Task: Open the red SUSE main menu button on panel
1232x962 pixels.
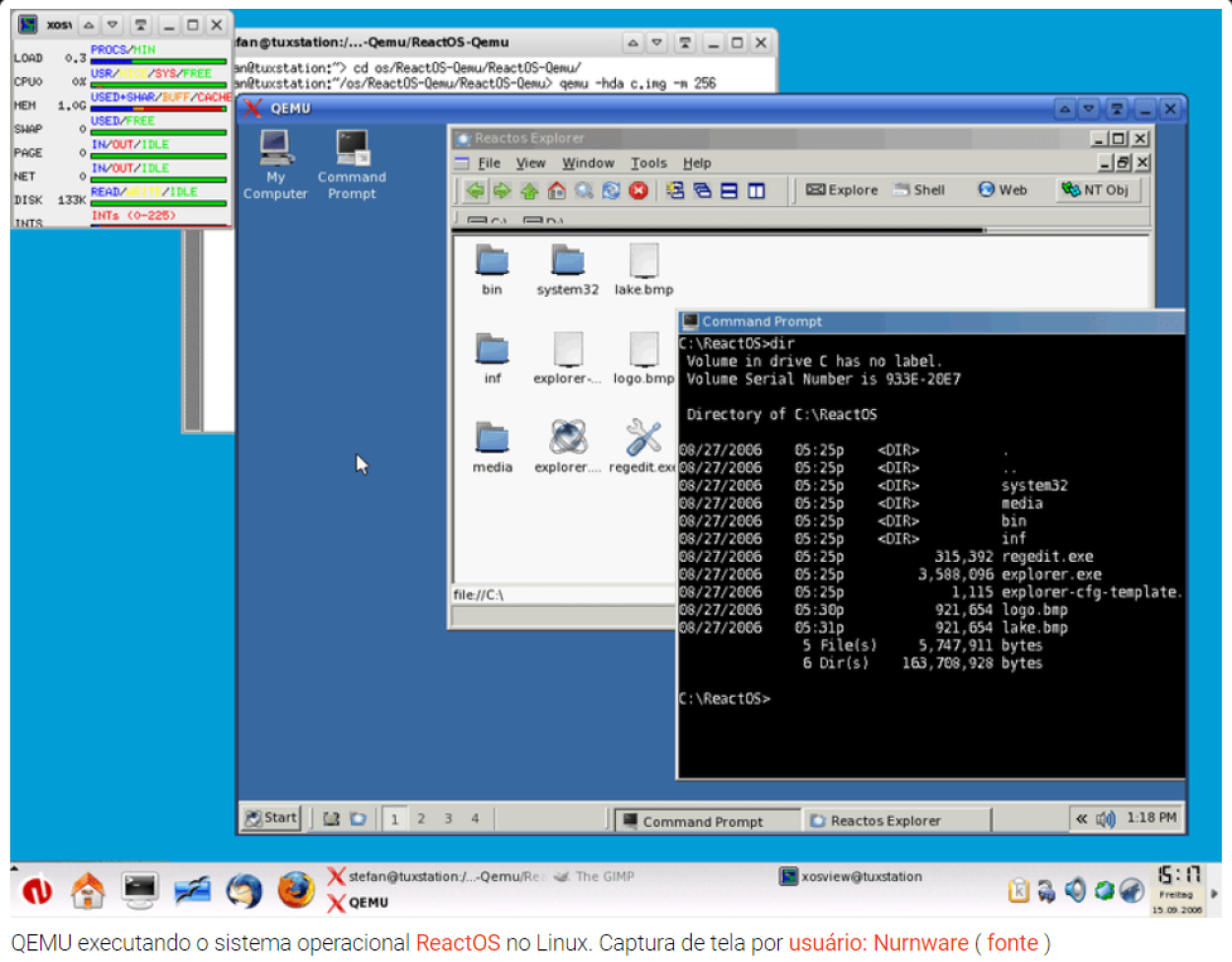Action: pos(37,891)
